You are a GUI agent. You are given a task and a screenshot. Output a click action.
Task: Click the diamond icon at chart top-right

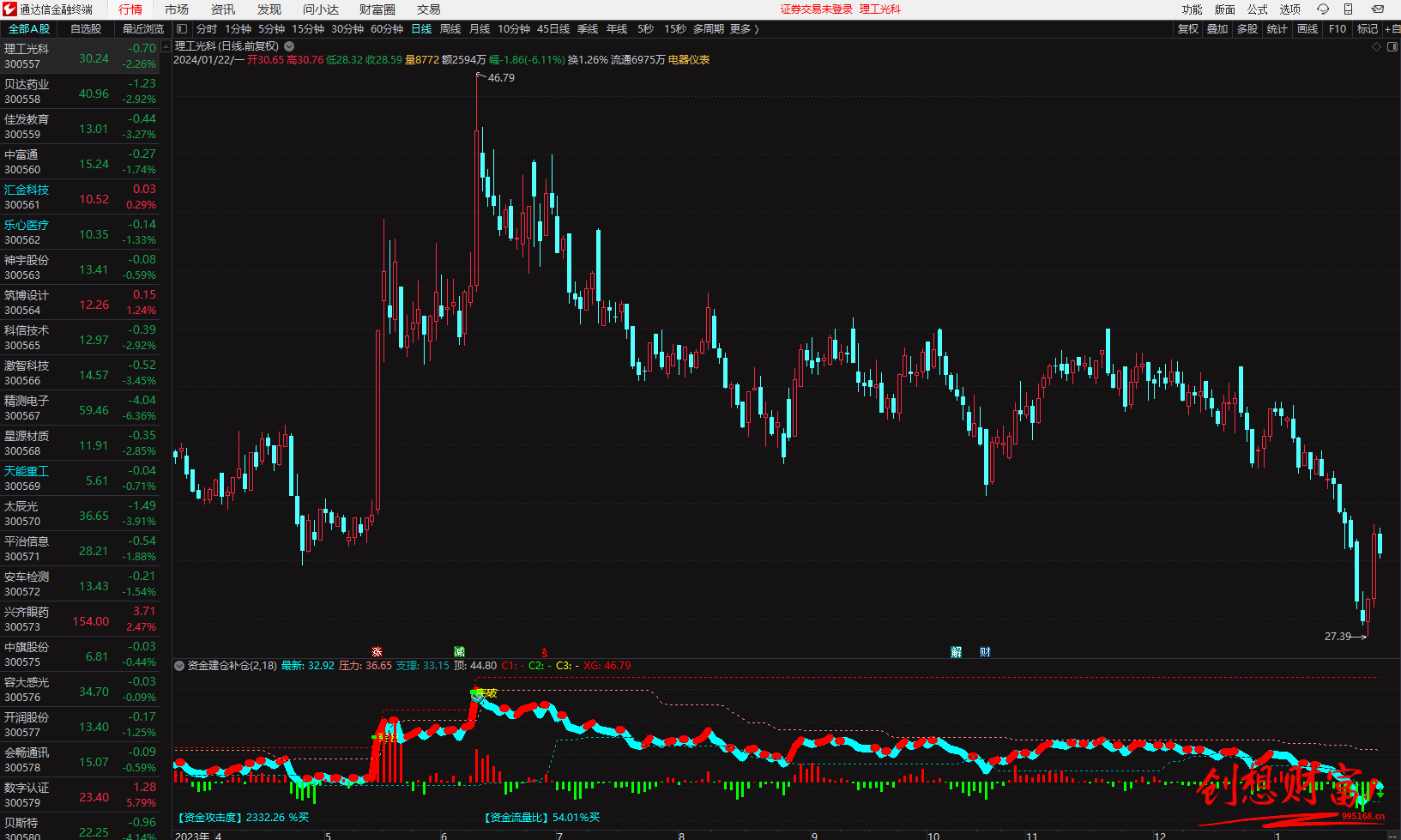click(x=1377, y=46)
